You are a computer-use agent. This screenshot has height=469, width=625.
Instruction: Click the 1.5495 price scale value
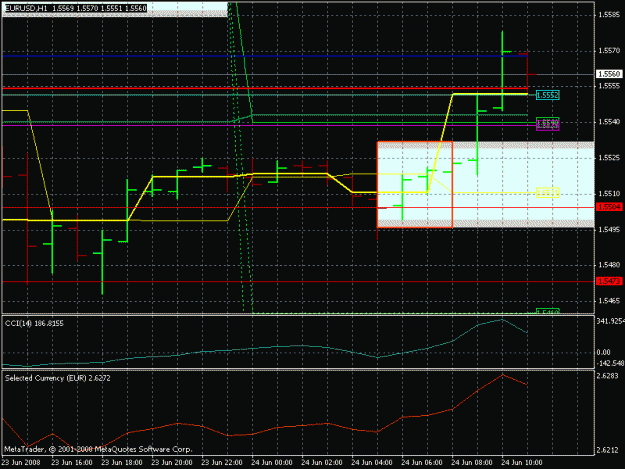click(x=609, y=230)
